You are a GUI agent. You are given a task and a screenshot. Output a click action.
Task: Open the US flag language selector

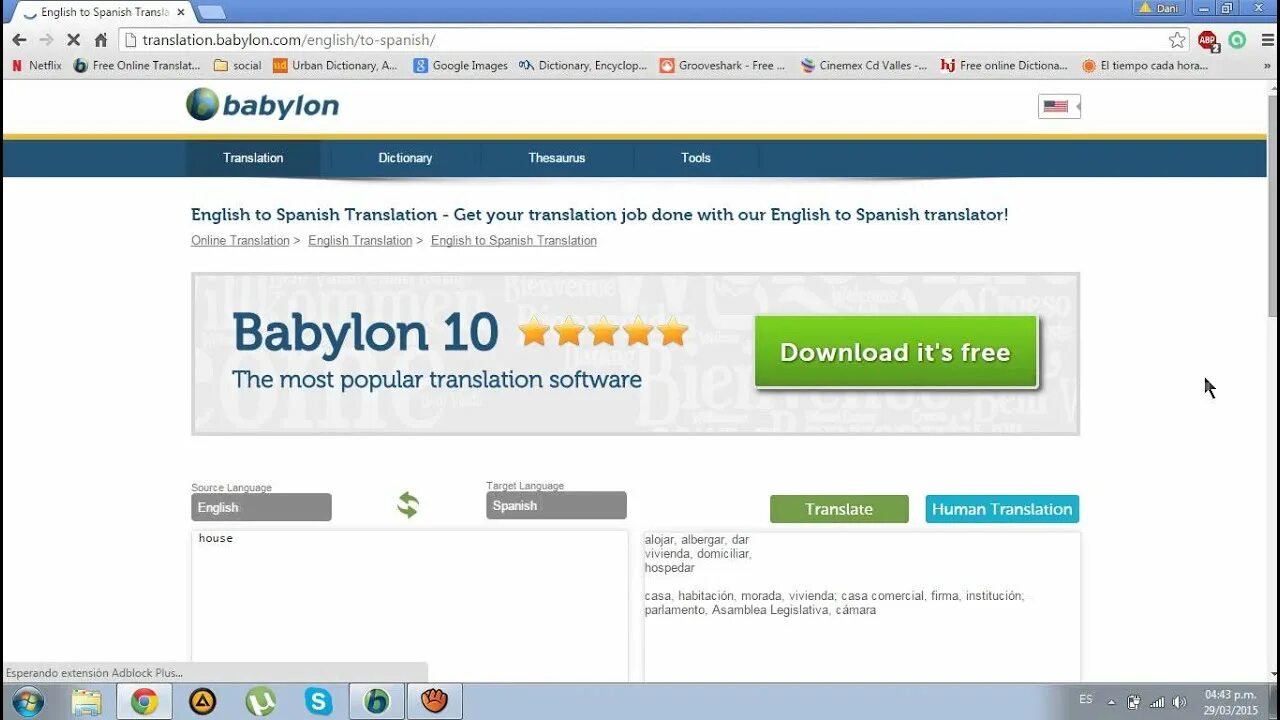pyautogui.click(x=1058, y=106)
